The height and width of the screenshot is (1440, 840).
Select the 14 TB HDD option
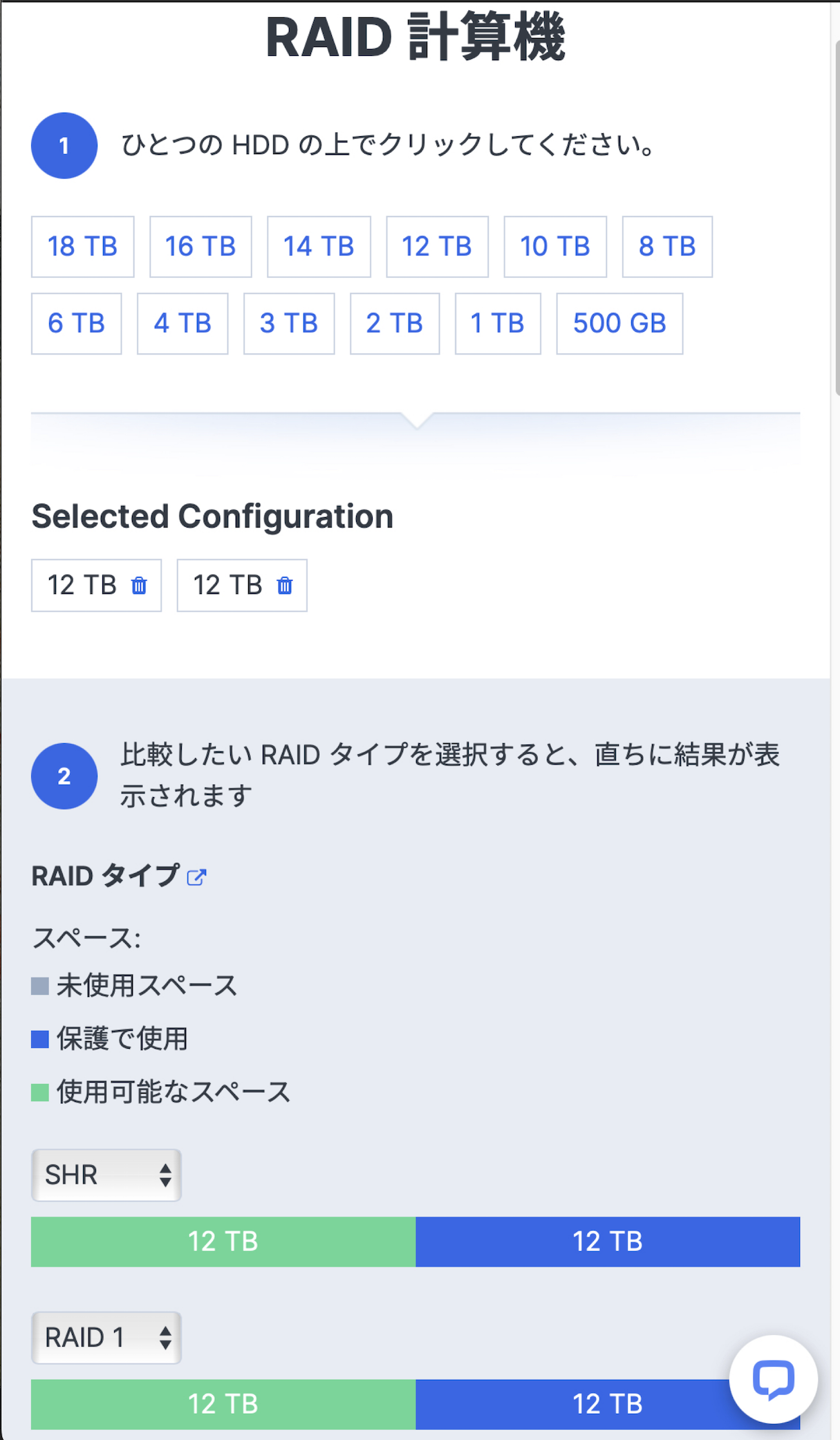[319, 247]
